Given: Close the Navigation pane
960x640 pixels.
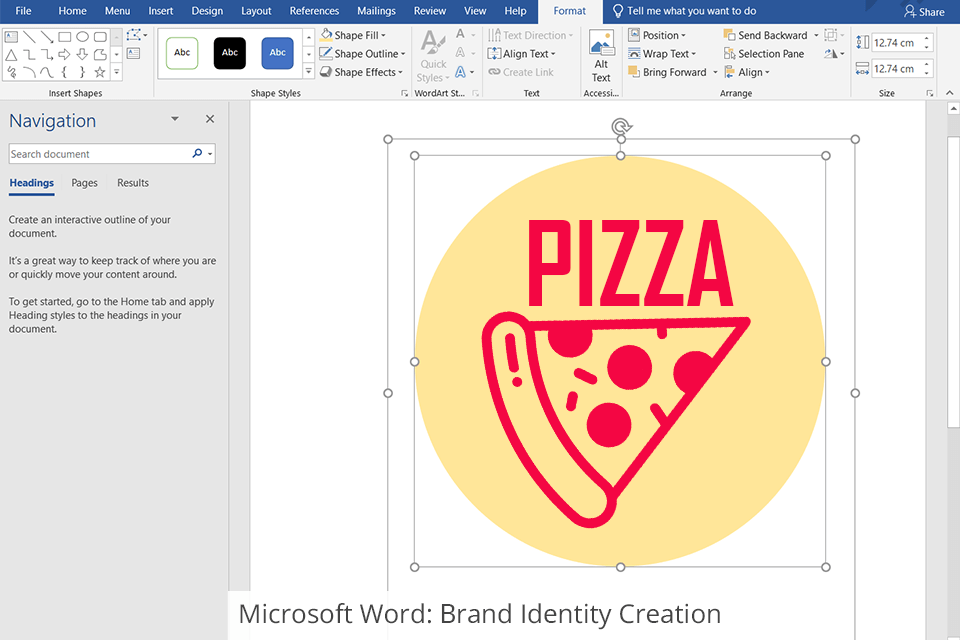Looking at the screenshot, I should tap(210, 119).
